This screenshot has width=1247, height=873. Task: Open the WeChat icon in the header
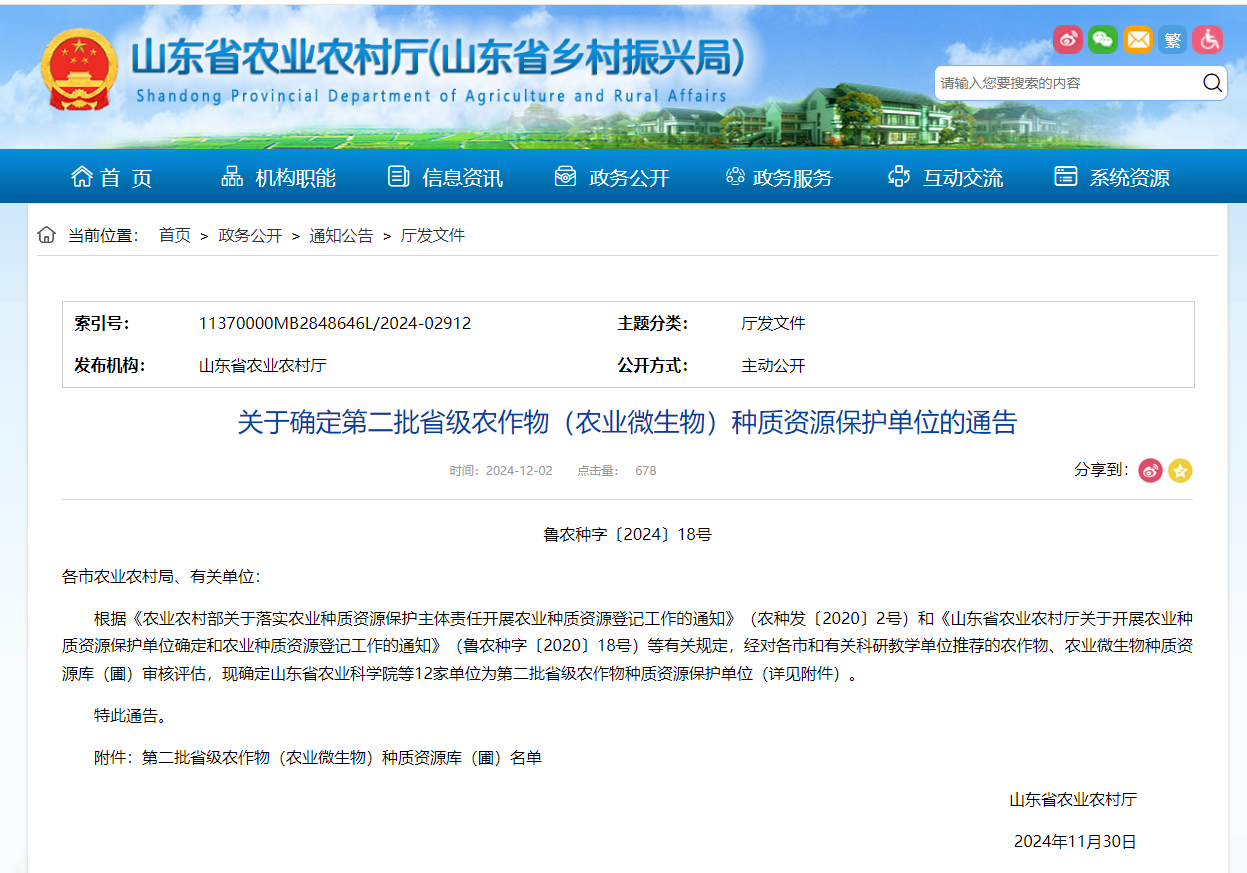[1103, 40]
